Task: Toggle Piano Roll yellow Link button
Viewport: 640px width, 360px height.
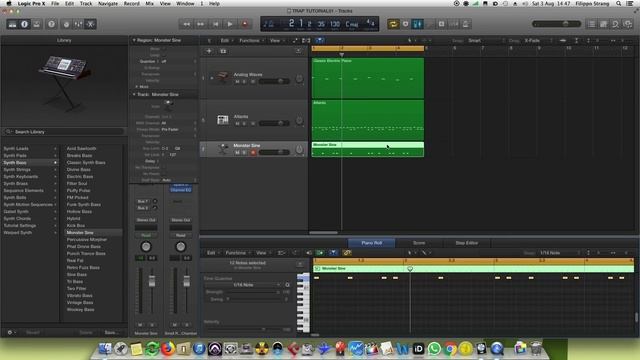Action: (x=347, y=253)
